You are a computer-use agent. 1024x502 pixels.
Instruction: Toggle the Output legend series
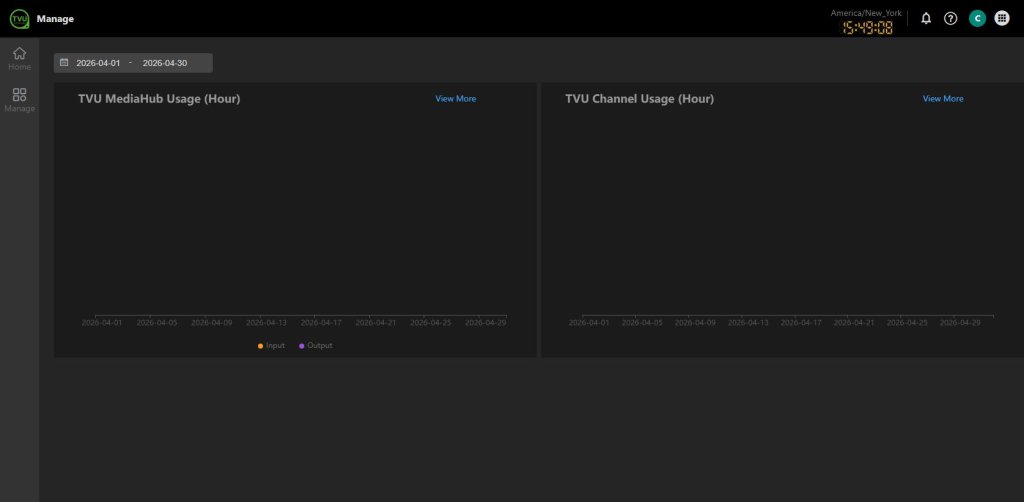pos(316,345)
